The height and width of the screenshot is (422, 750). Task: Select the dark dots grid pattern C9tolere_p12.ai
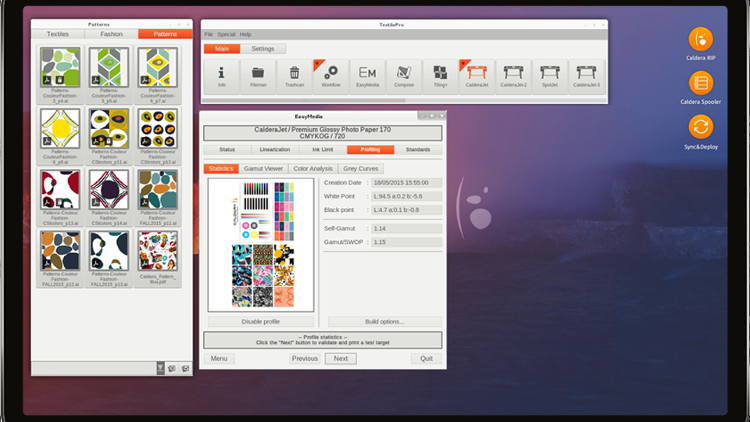(157, 128)
